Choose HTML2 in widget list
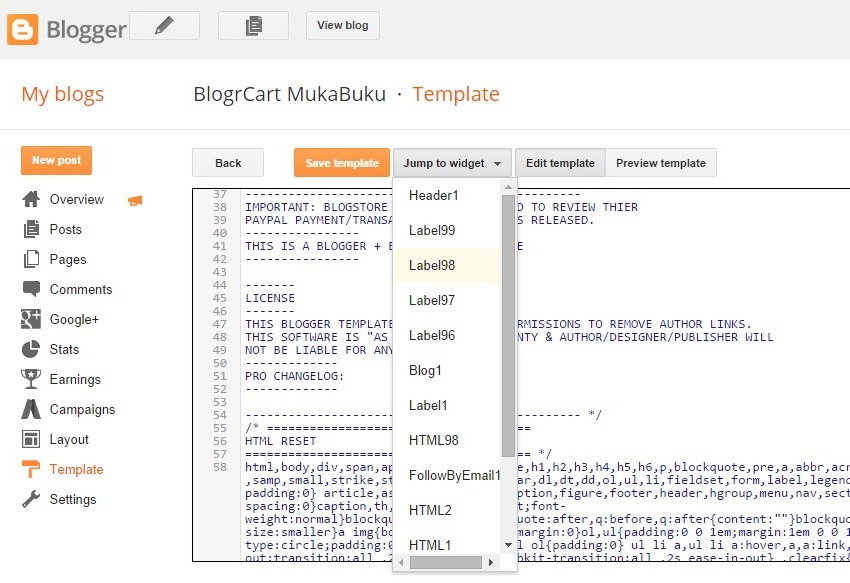 click(x=447, y=510)
